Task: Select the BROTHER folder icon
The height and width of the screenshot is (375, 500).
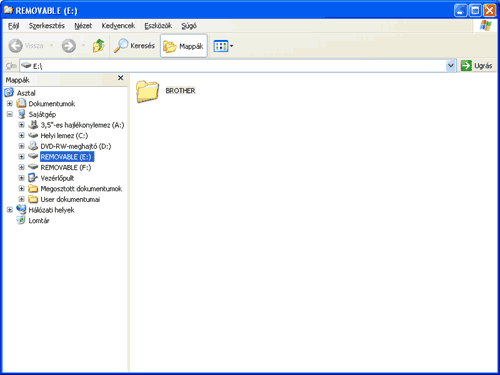Action: 147,91
